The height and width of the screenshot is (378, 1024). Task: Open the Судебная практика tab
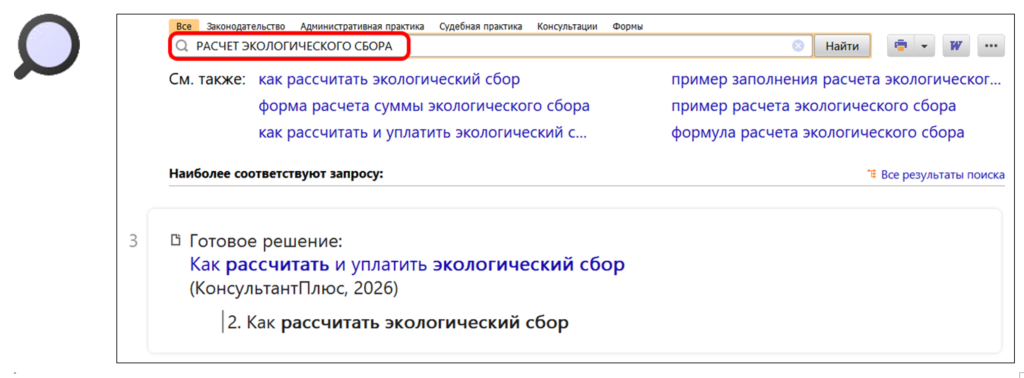point(481,27)
